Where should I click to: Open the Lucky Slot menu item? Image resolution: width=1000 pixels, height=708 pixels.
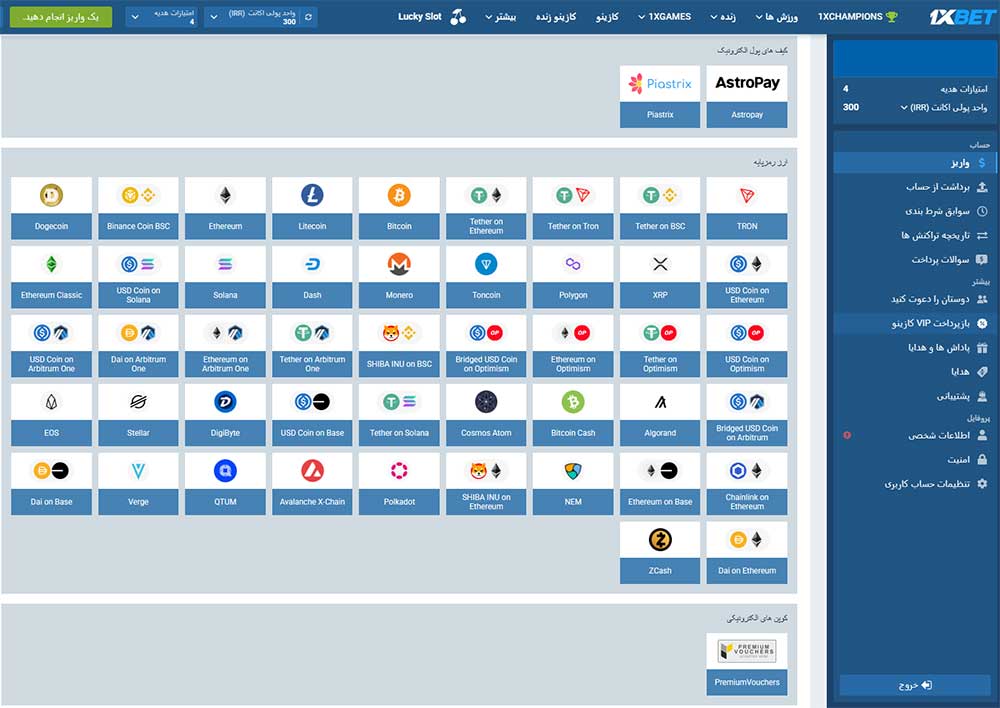coord(432,17)
